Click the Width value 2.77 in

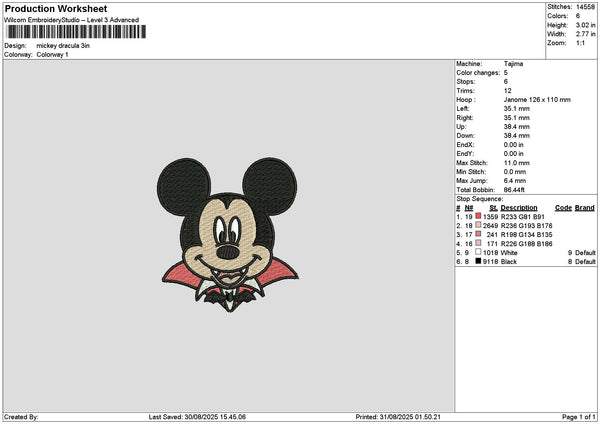pos(586,34)
